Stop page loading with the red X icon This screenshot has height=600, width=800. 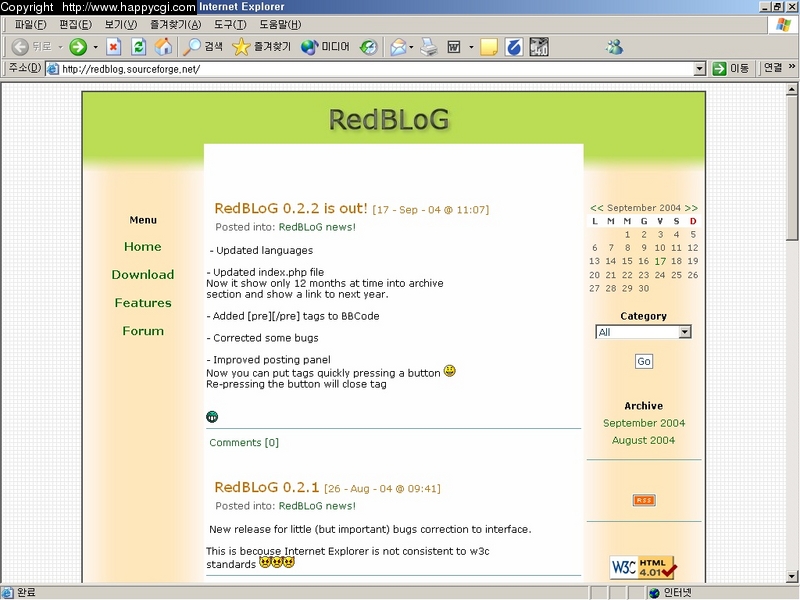pyautogui.click(x=113, y=47)
